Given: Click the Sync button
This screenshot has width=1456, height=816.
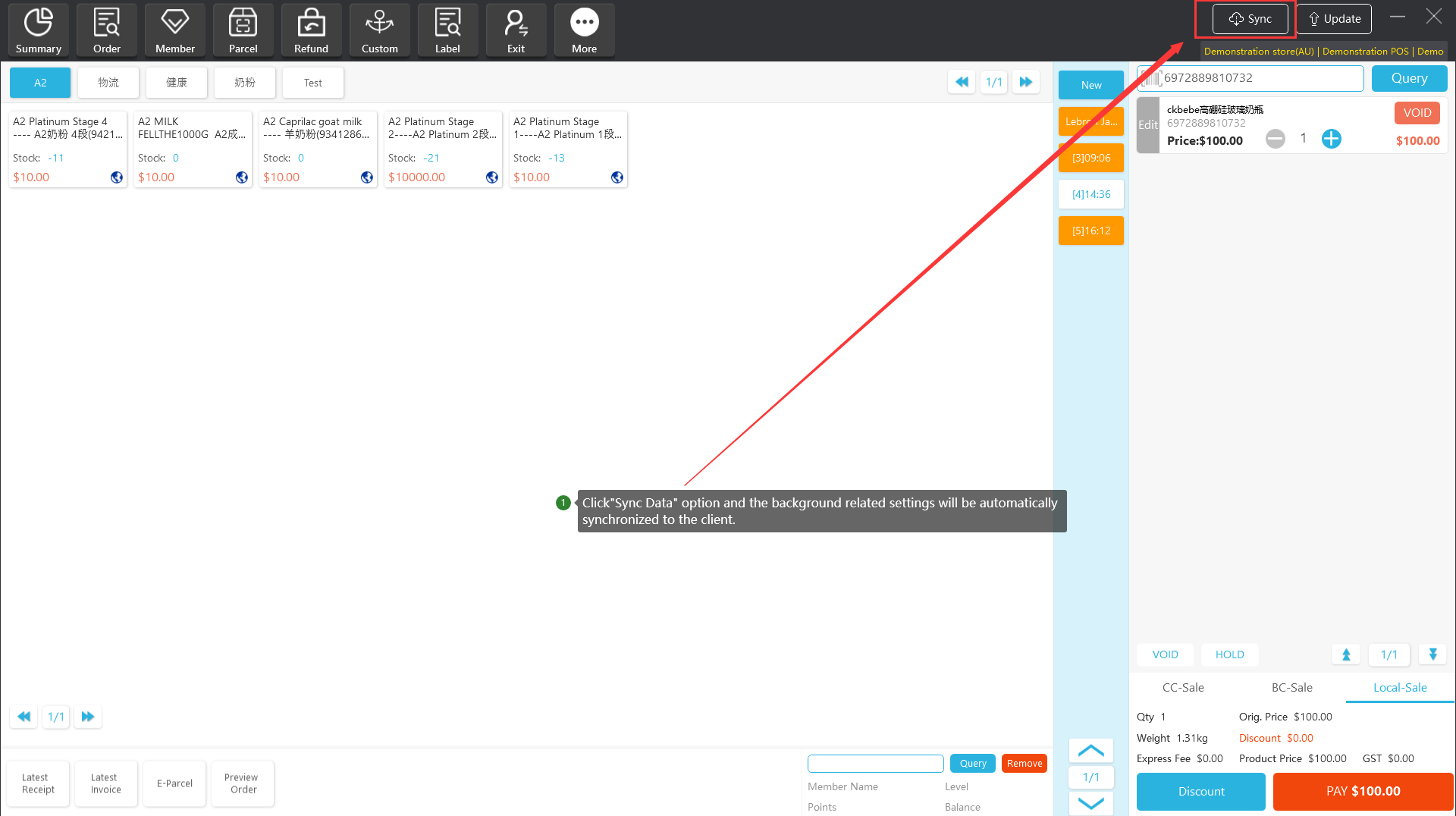Looking at the screenshot, I should (x=1250, y=19).
